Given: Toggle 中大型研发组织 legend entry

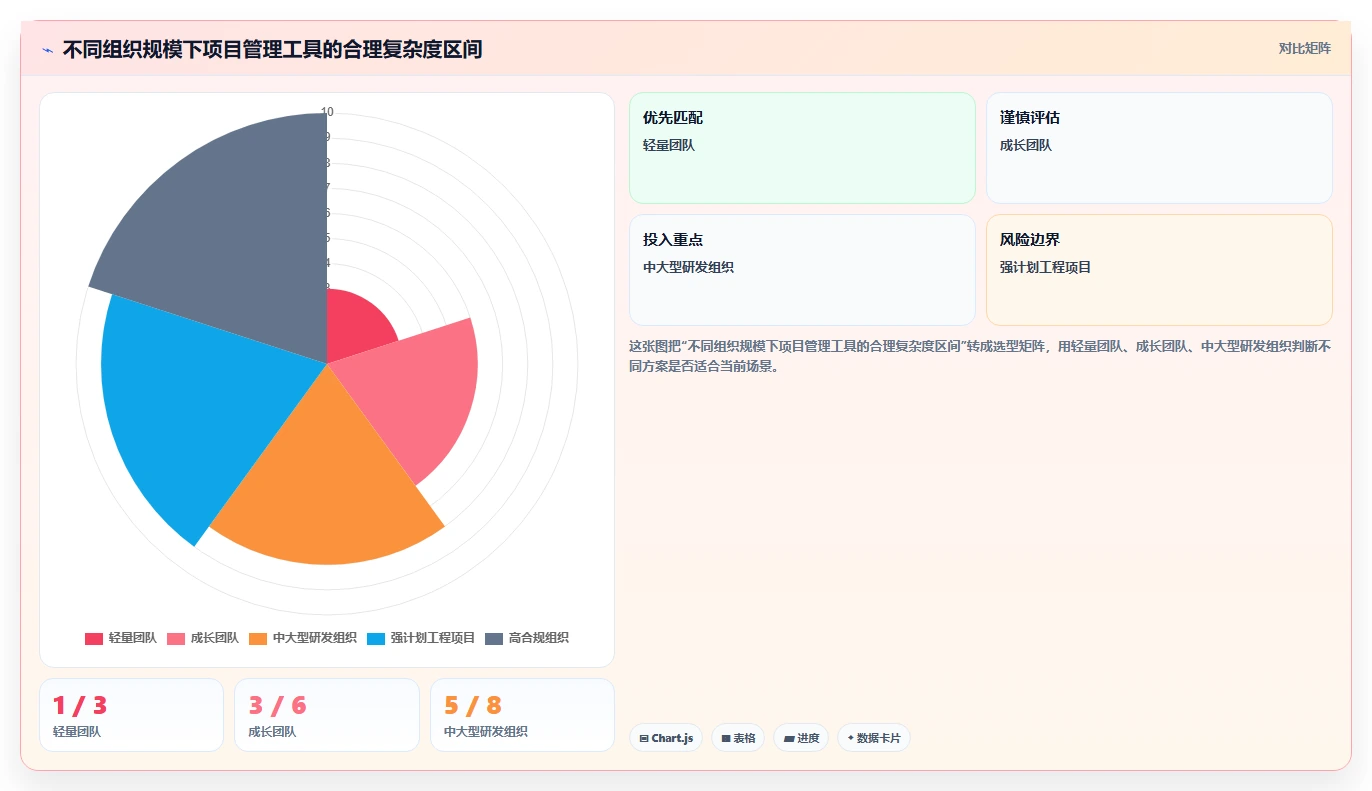Looking at the screenshot, I should click(x=302, y=638).
